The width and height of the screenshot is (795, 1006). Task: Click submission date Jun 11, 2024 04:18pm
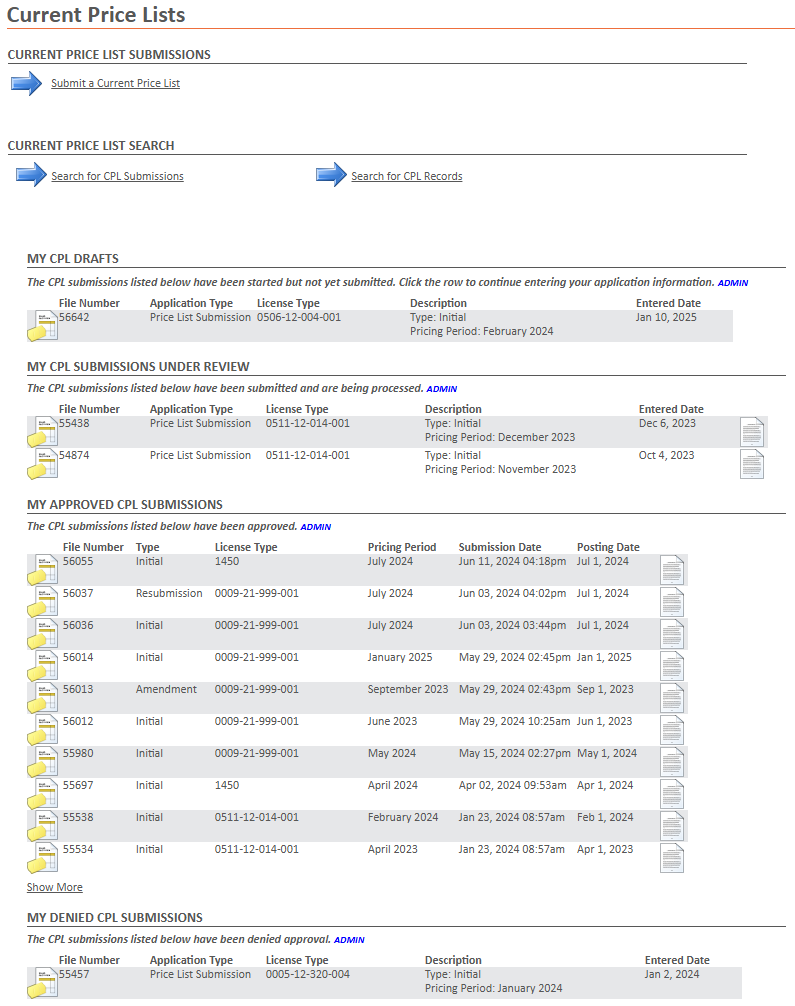click(x=512, y=561)
